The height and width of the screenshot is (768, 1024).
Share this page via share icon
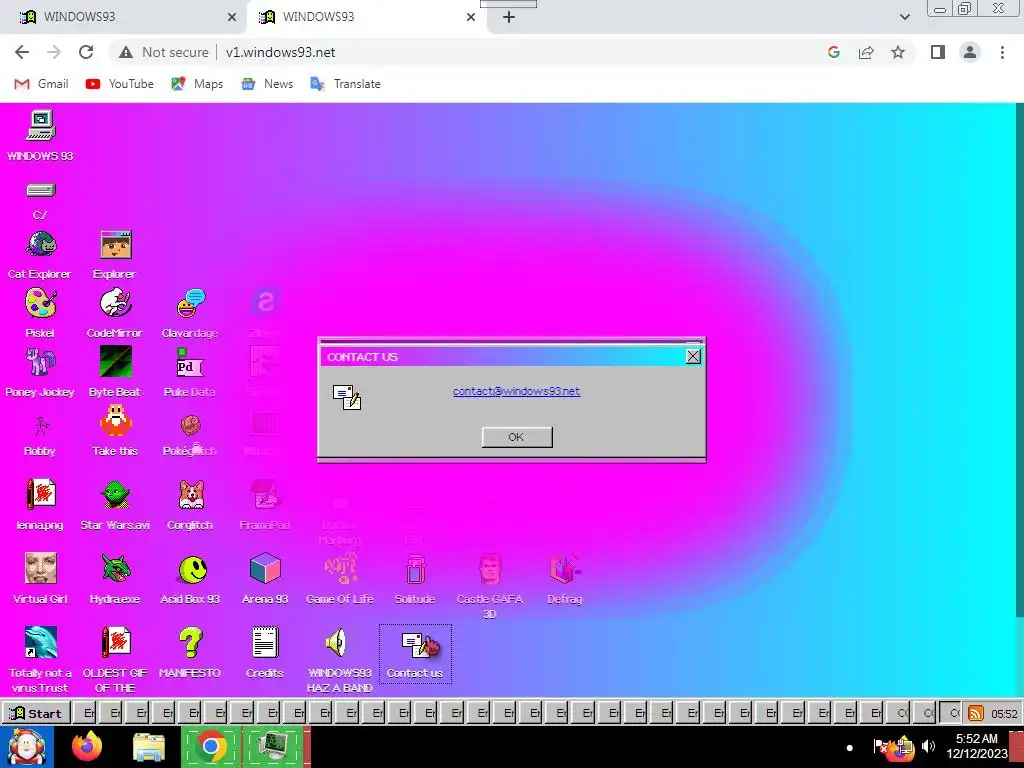click(x=866, y=52)
